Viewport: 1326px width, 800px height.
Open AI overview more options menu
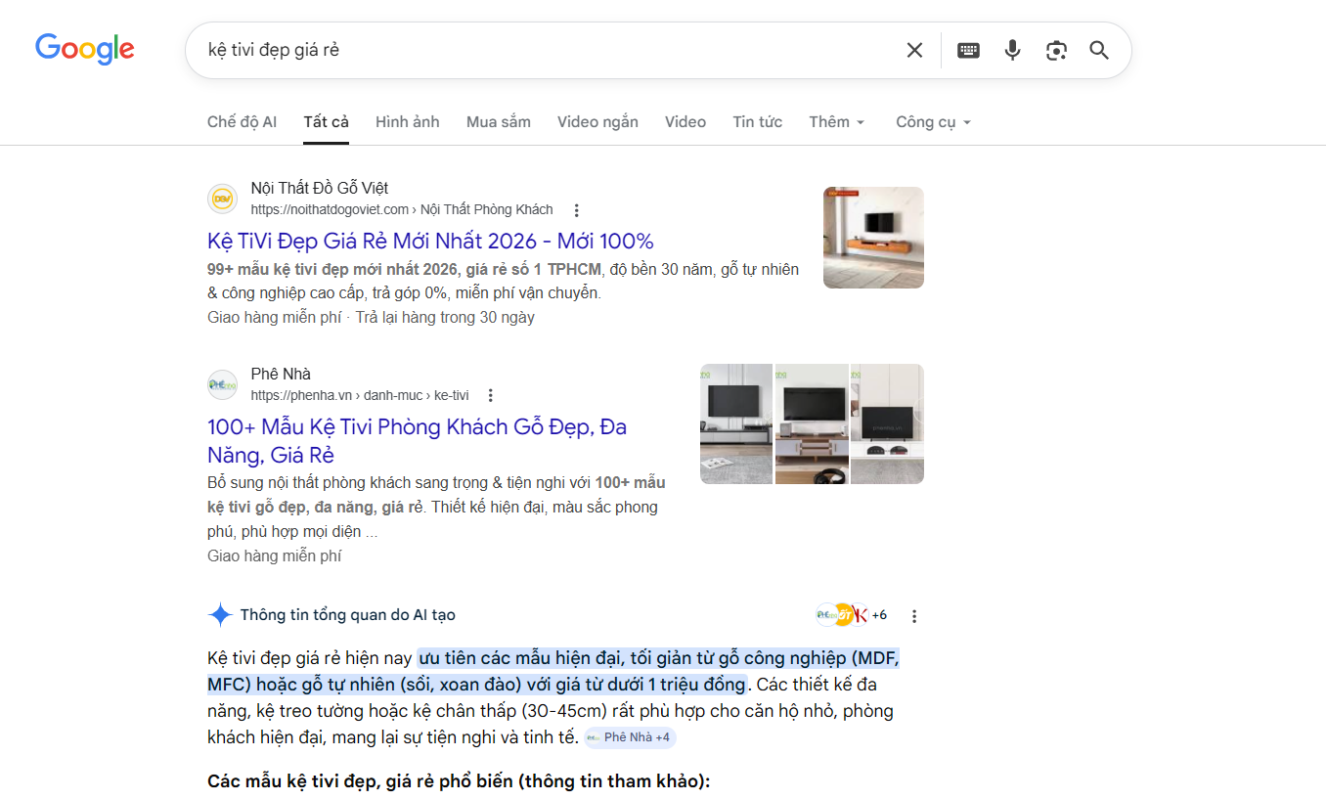coord(913,616)
